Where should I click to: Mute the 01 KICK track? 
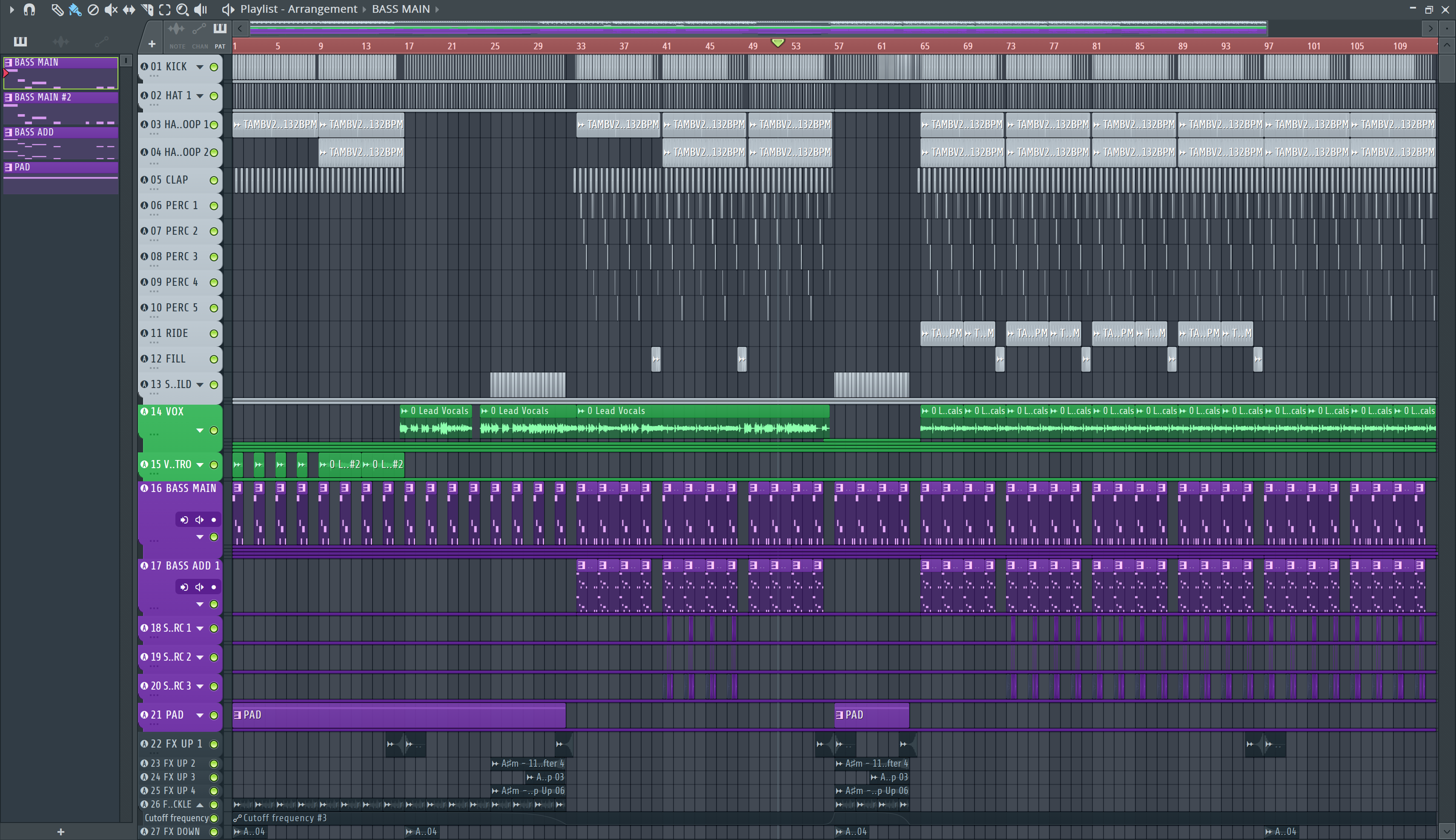(x=214, y=67)
